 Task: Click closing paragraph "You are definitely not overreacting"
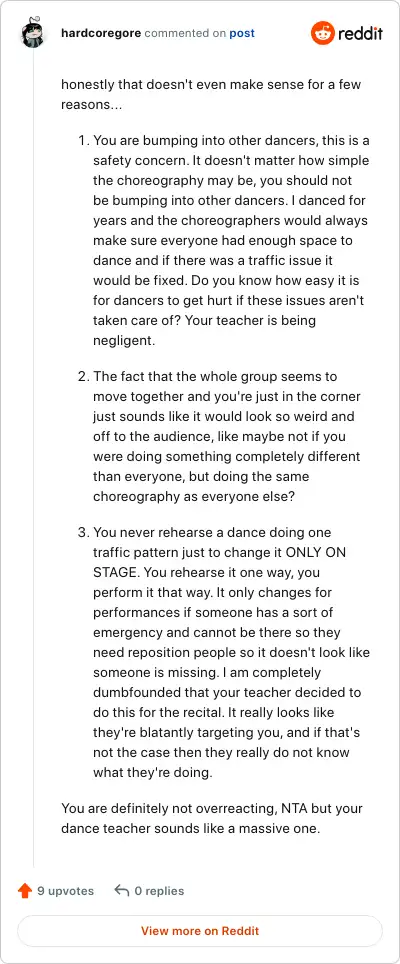[212, 818]
